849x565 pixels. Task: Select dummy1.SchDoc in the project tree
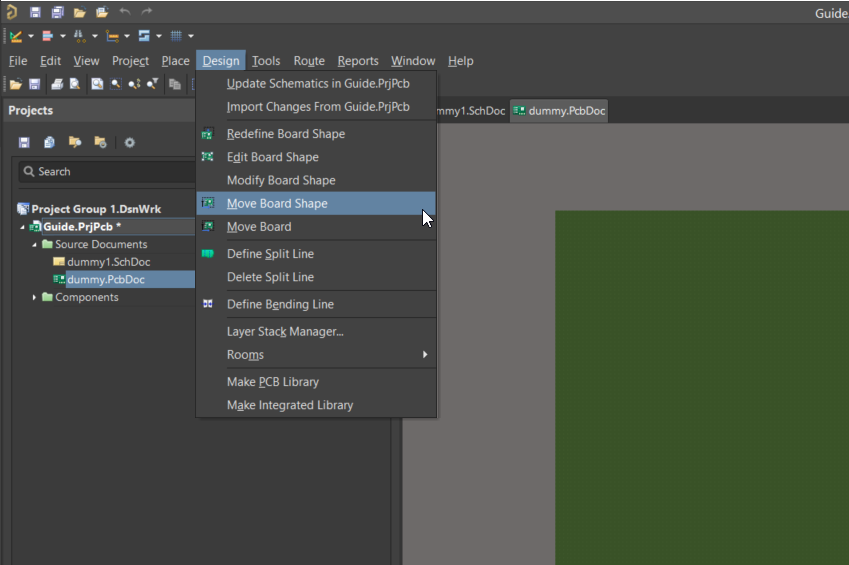click(x=108, y=262)
